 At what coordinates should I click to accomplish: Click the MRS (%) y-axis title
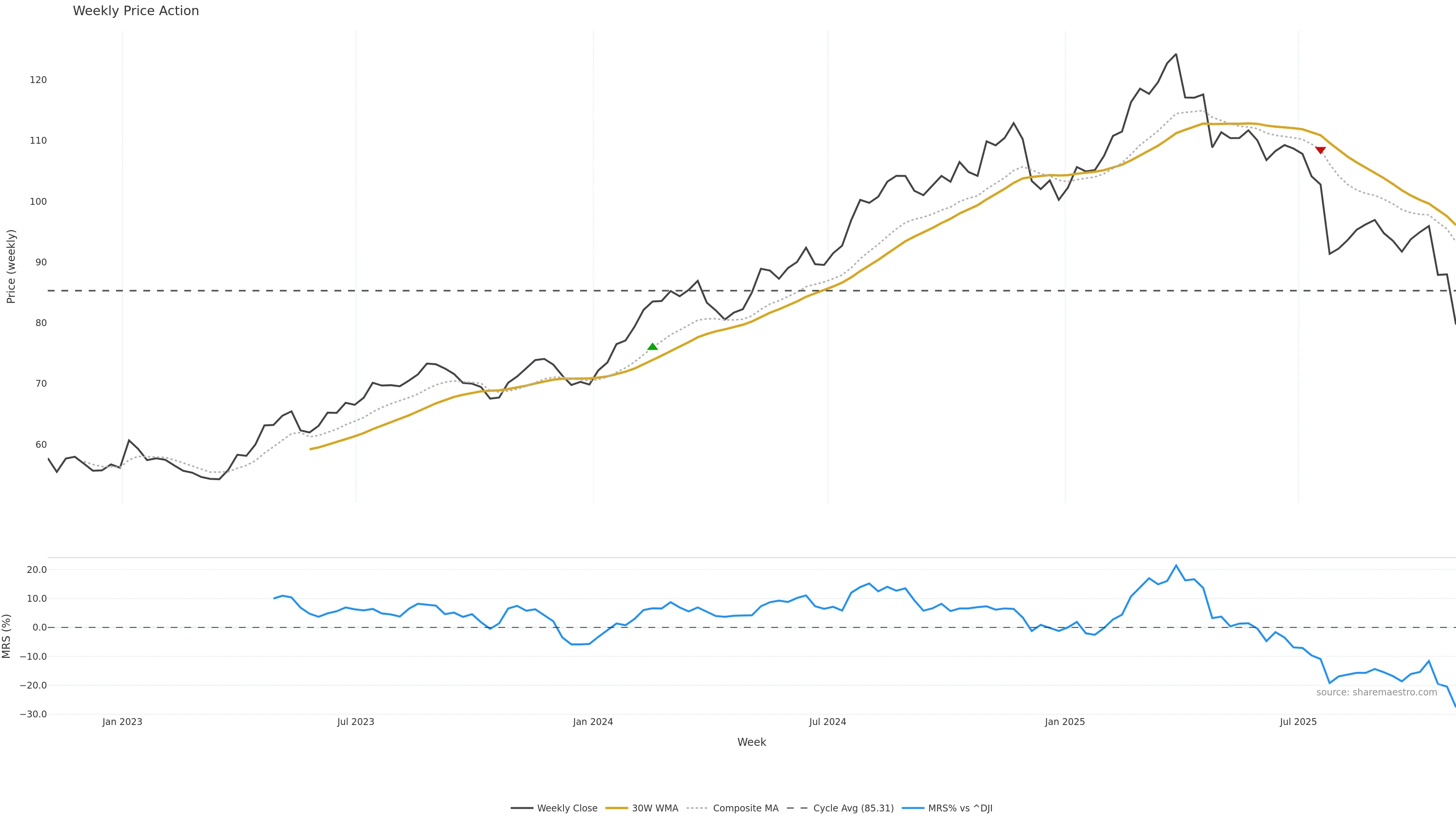7,636
